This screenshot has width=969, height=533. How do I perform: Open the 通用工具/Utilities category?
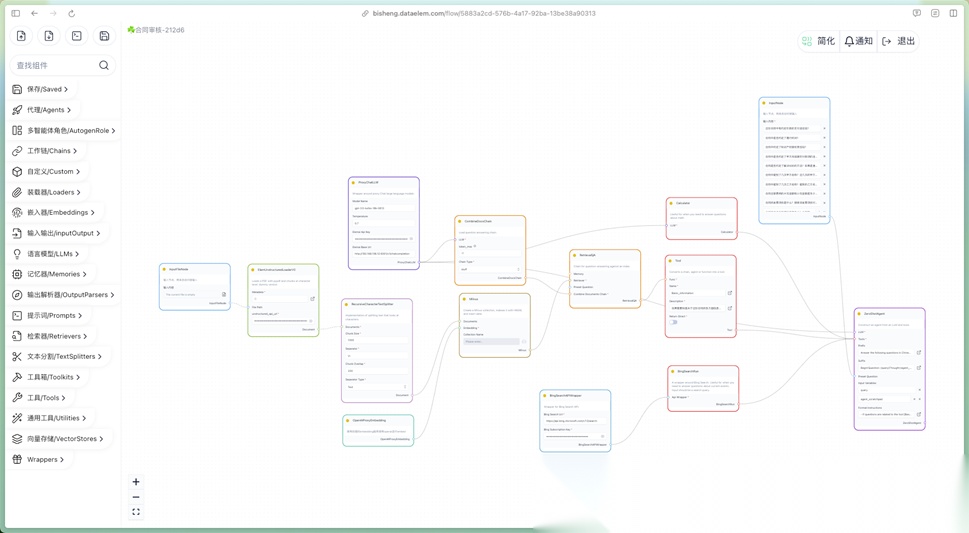click(49, 418)
